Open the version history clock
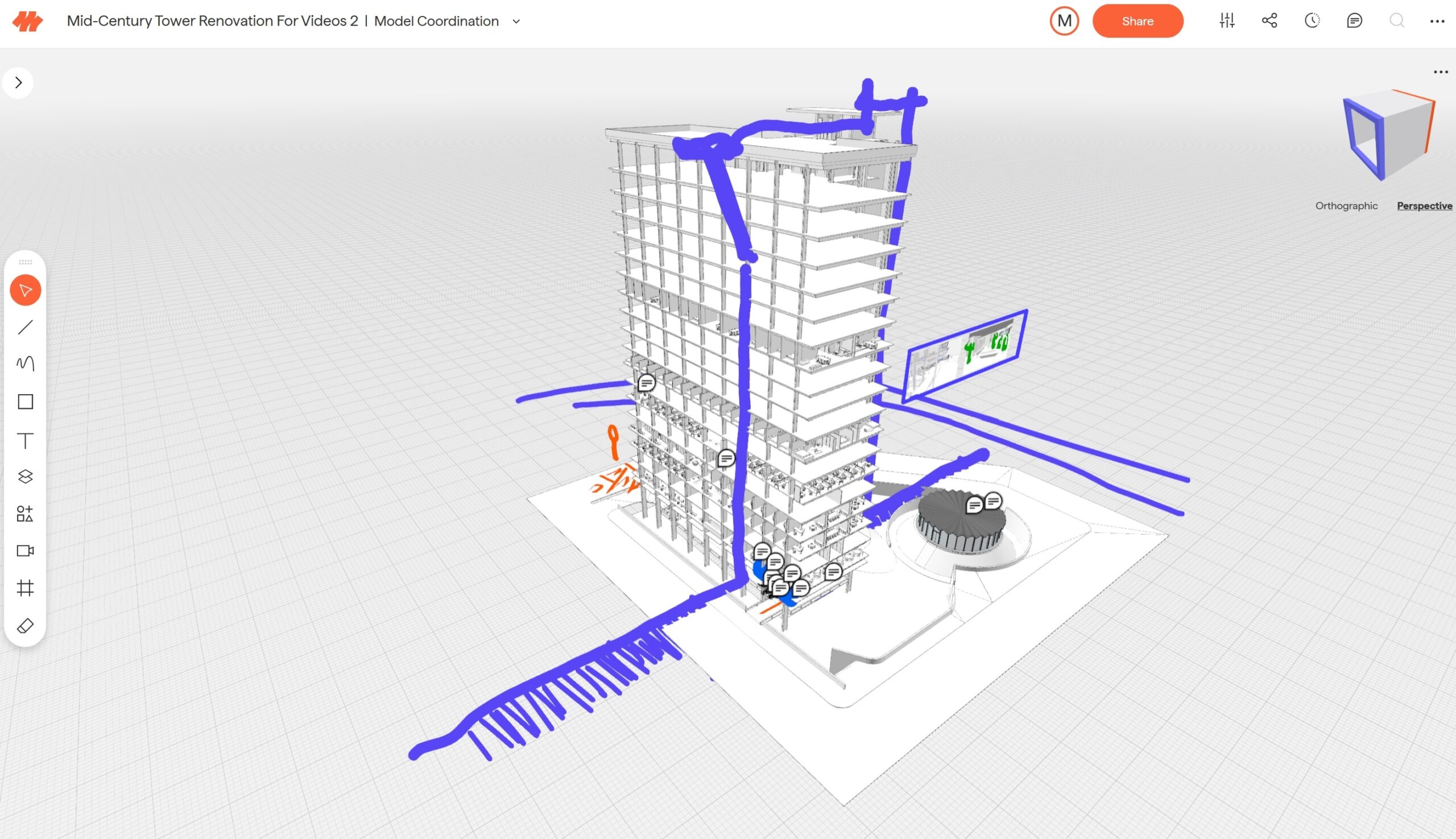The width and height of the screenshot is (1456, 839). pos(1312,21)
